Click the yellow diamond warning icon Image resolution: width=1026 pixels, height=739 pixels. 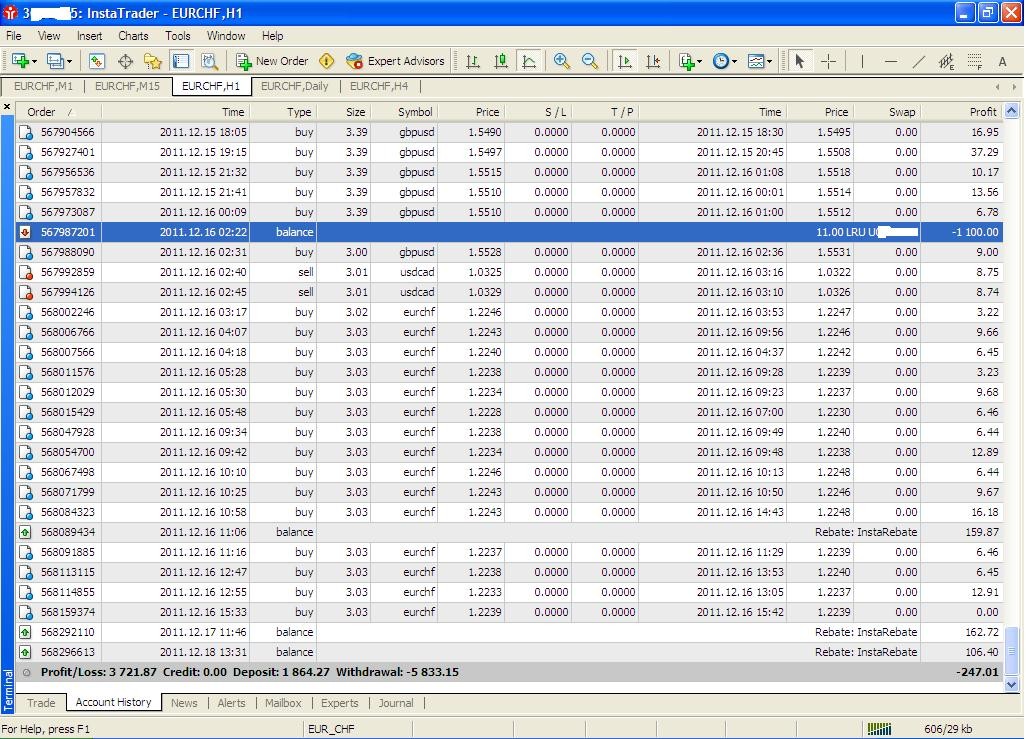pyautogui.click(x=327, y=61)
